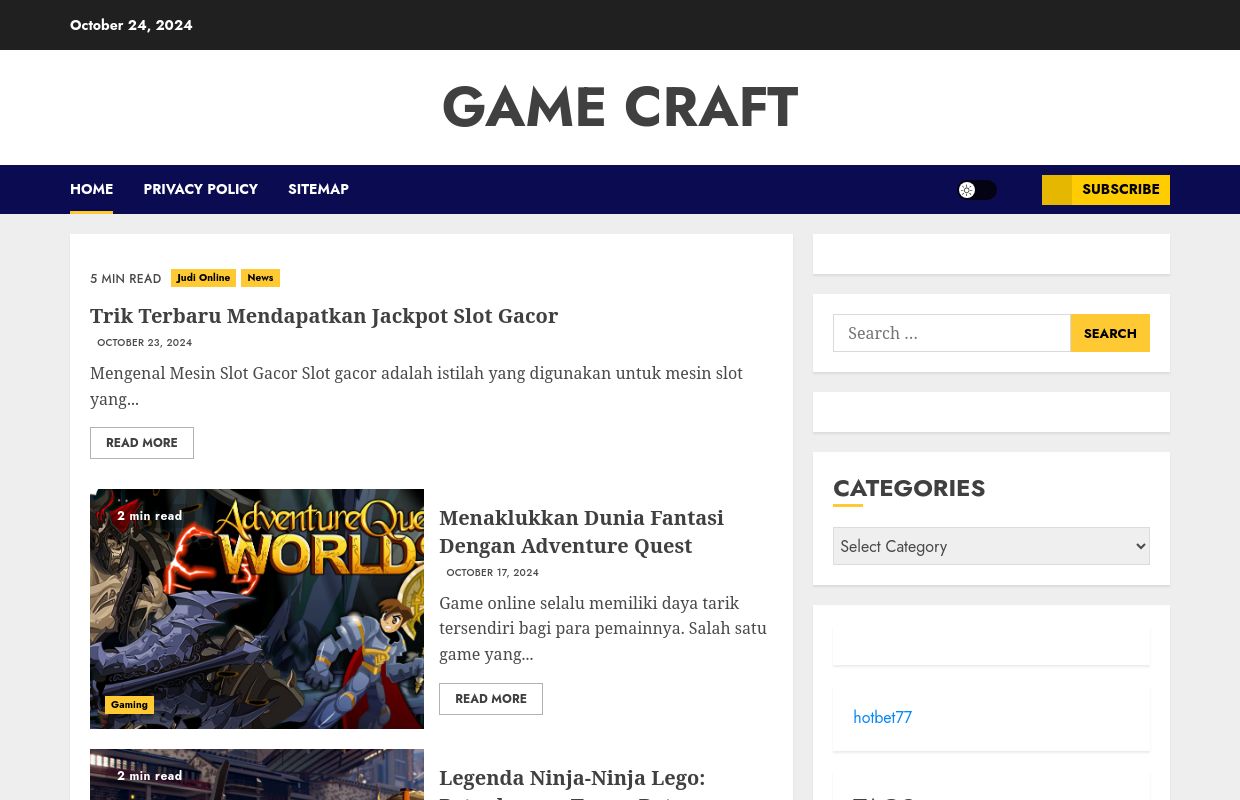This screenshot has width=1240, height=800.
Task: Click the Subscribe button
Action: [x=1106, y=190]
